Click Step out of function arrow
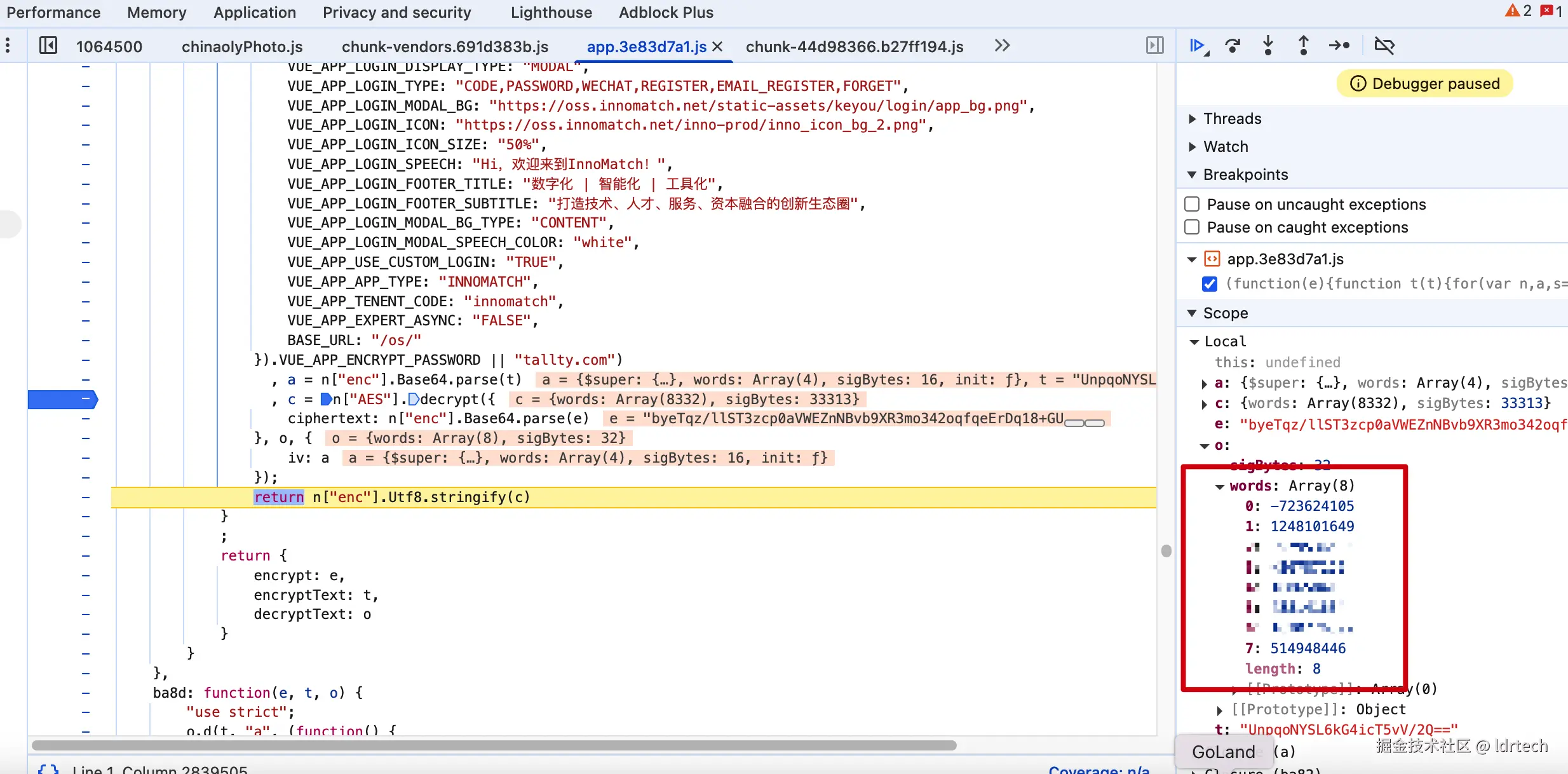This screenshot has height=774, width=1568. point(1303,46)
